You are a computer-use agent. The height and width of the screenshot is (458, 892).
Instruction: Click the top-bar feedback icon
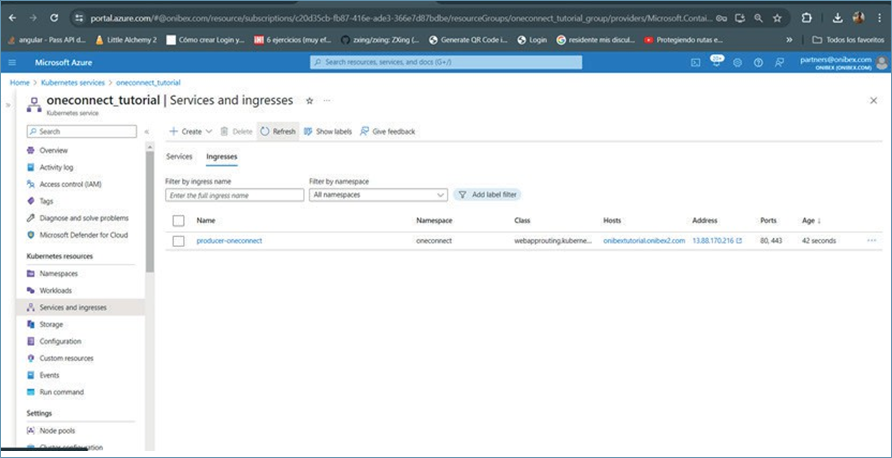click(779, 63)
